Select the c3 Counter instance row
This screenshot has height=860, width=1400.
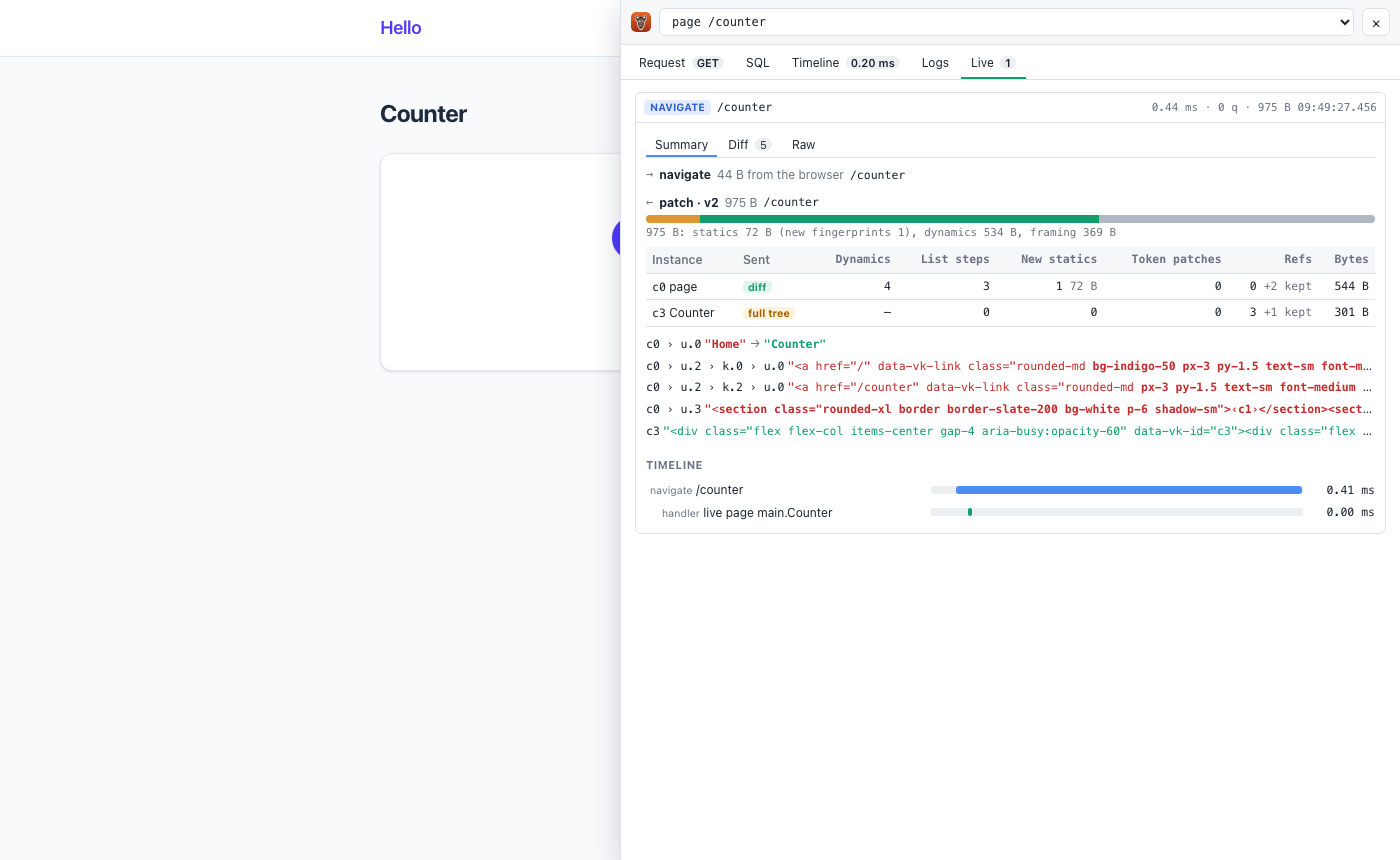[1010, 313]
